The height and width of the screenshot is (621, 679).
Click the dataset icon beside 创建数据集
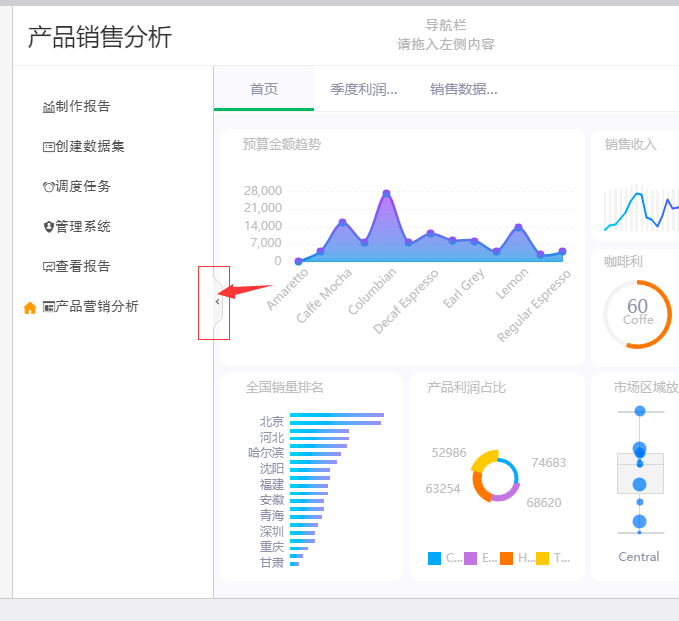click(49, 147)
